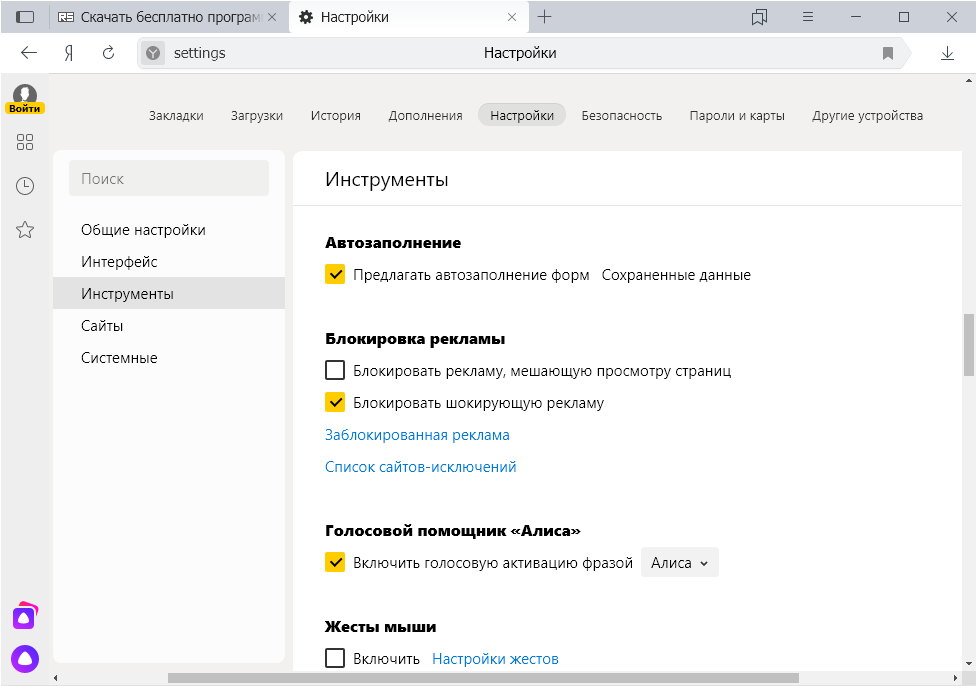The height and width of the screenshot is (686, 977).
Task: Enable Блокировать рекламу, мешающую просмотру страниц
Action: tap(335, 370)
